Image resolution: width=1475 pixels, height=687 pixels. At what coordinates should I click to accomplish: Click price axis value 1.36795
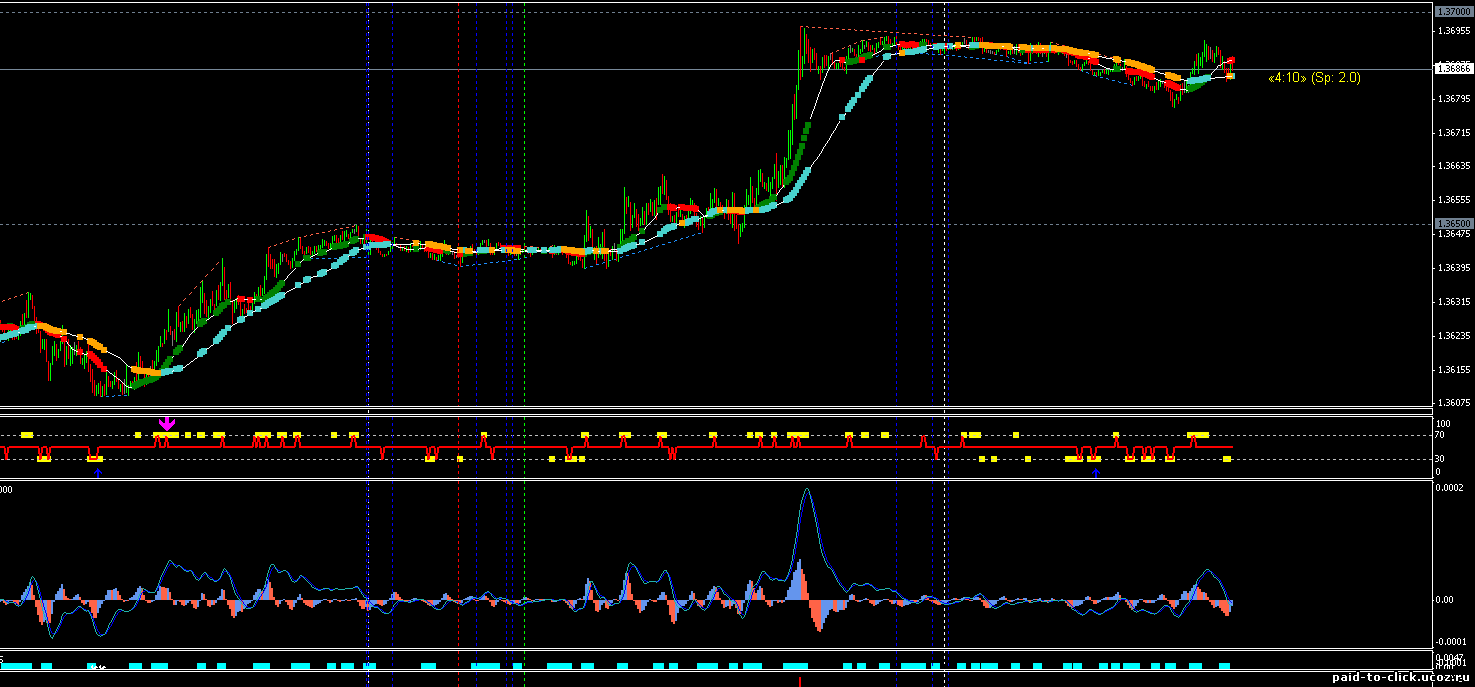(x=1454, y=99)
